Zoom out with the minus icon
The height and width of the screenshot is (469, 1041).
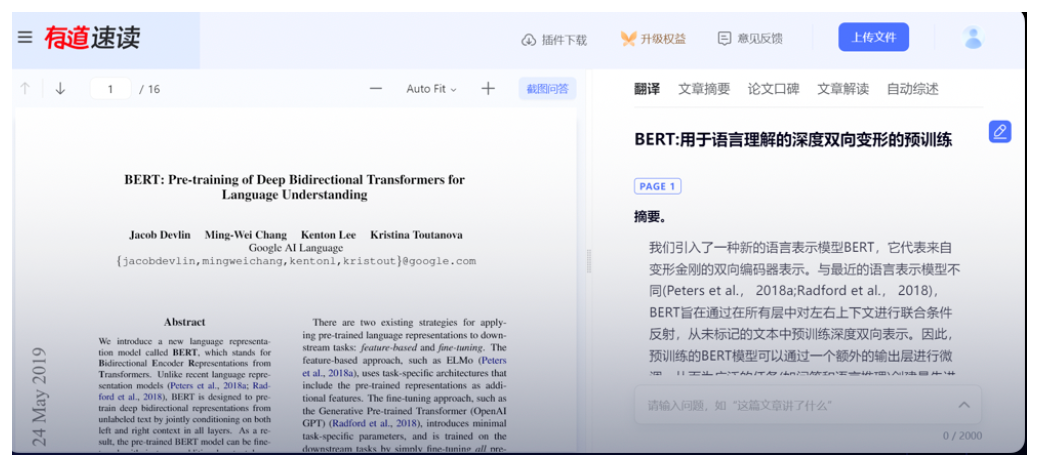pos(376,88)
